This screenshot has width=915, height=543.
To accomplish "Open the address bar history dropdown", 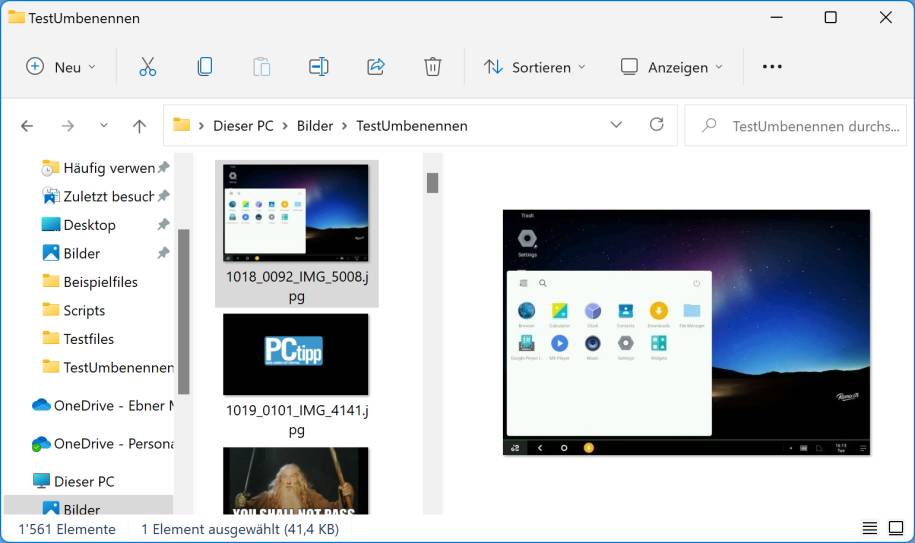I will coord(616,125).
